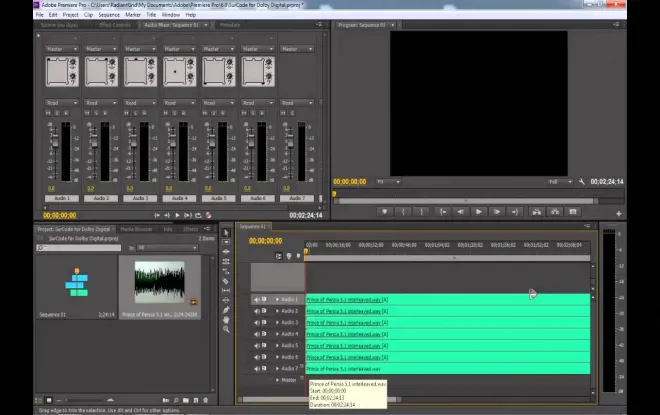The image size is (660, 415).
Task: Step forward one frame in Program Monitor
Action: pyautogui.click(x=497, y=212)
